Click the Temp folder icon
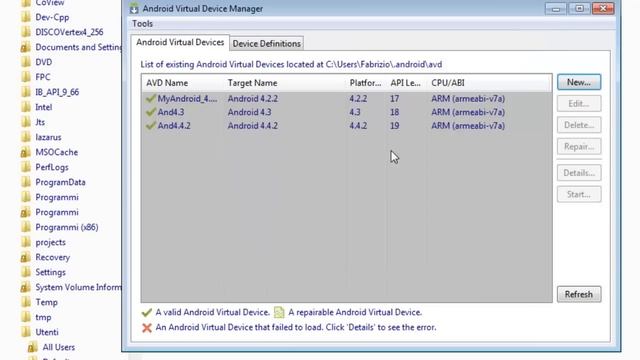The height and width of the screenshot is (360, 640). point(26,302)
